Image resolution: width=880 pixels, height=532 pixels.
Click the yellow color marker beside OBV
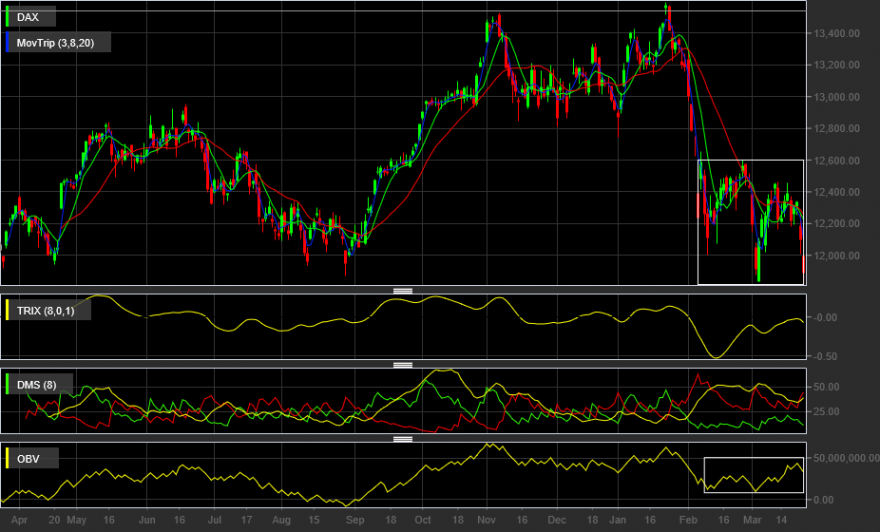click(7, 458)
